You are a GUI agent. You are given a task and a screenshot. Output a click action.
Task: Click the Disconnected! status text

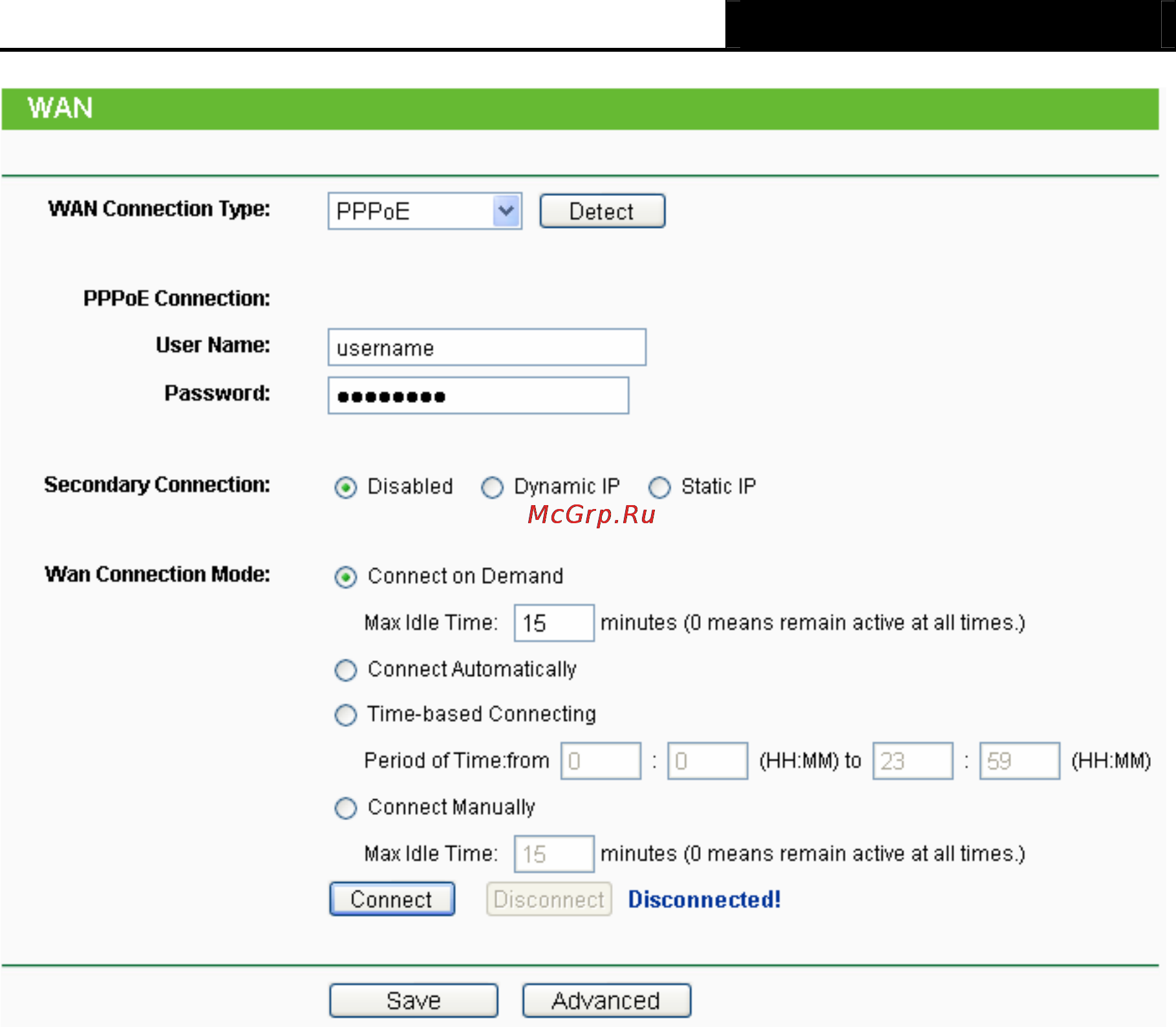(x=705, y=899)
